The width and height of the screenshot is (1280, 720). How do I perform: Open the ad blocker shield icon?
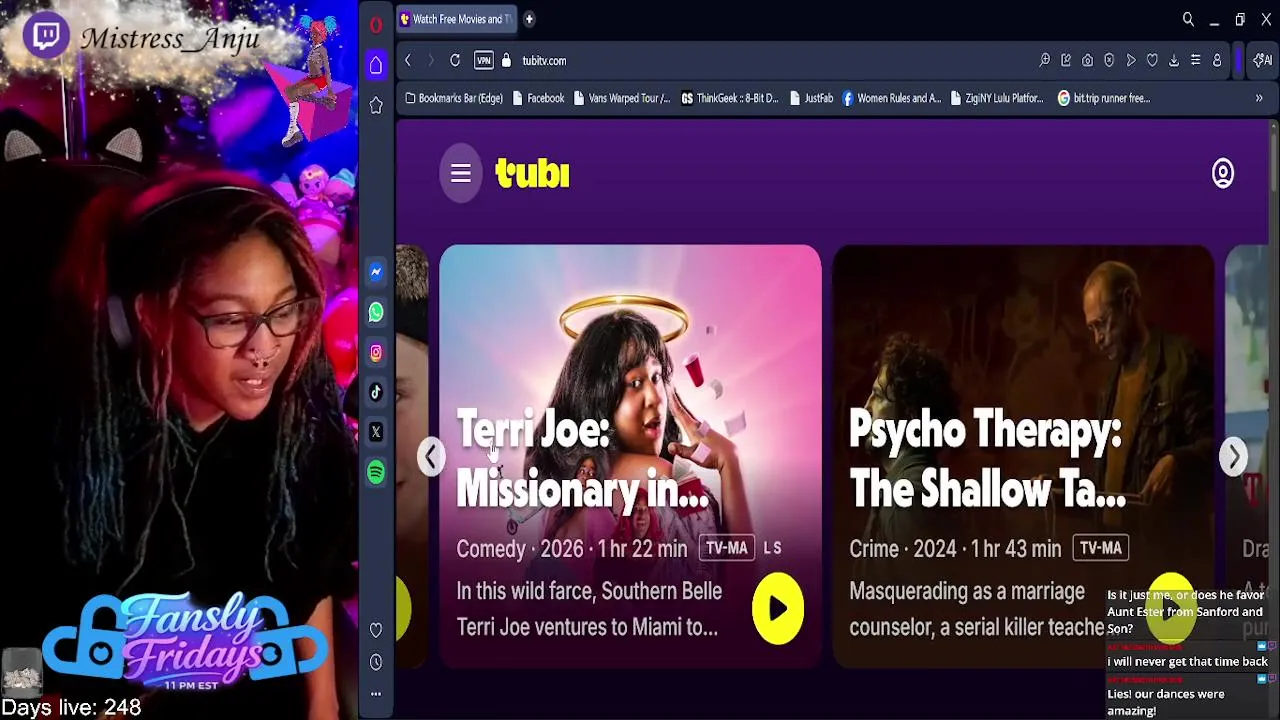coord(1109,61)
